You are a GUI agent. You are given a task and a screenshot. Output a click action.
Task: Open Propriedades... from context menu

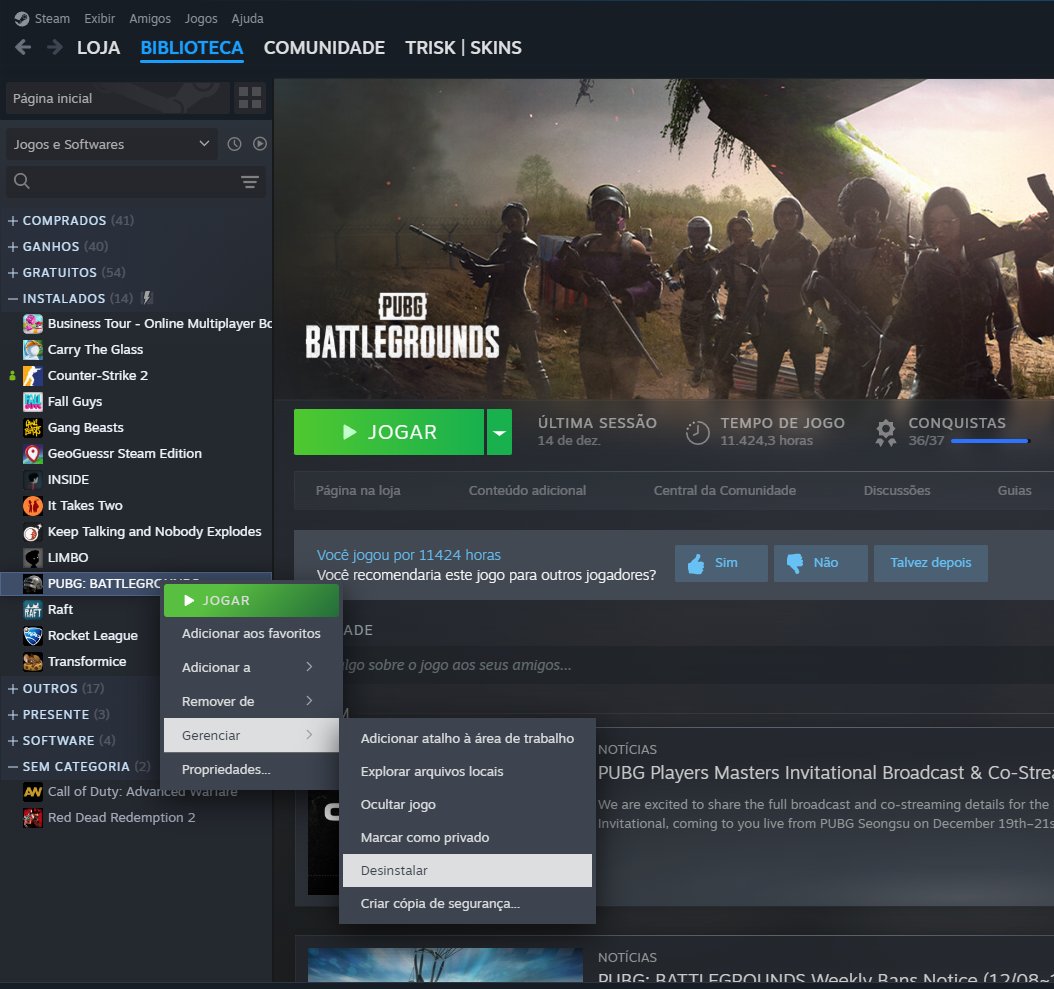[251, 769]
